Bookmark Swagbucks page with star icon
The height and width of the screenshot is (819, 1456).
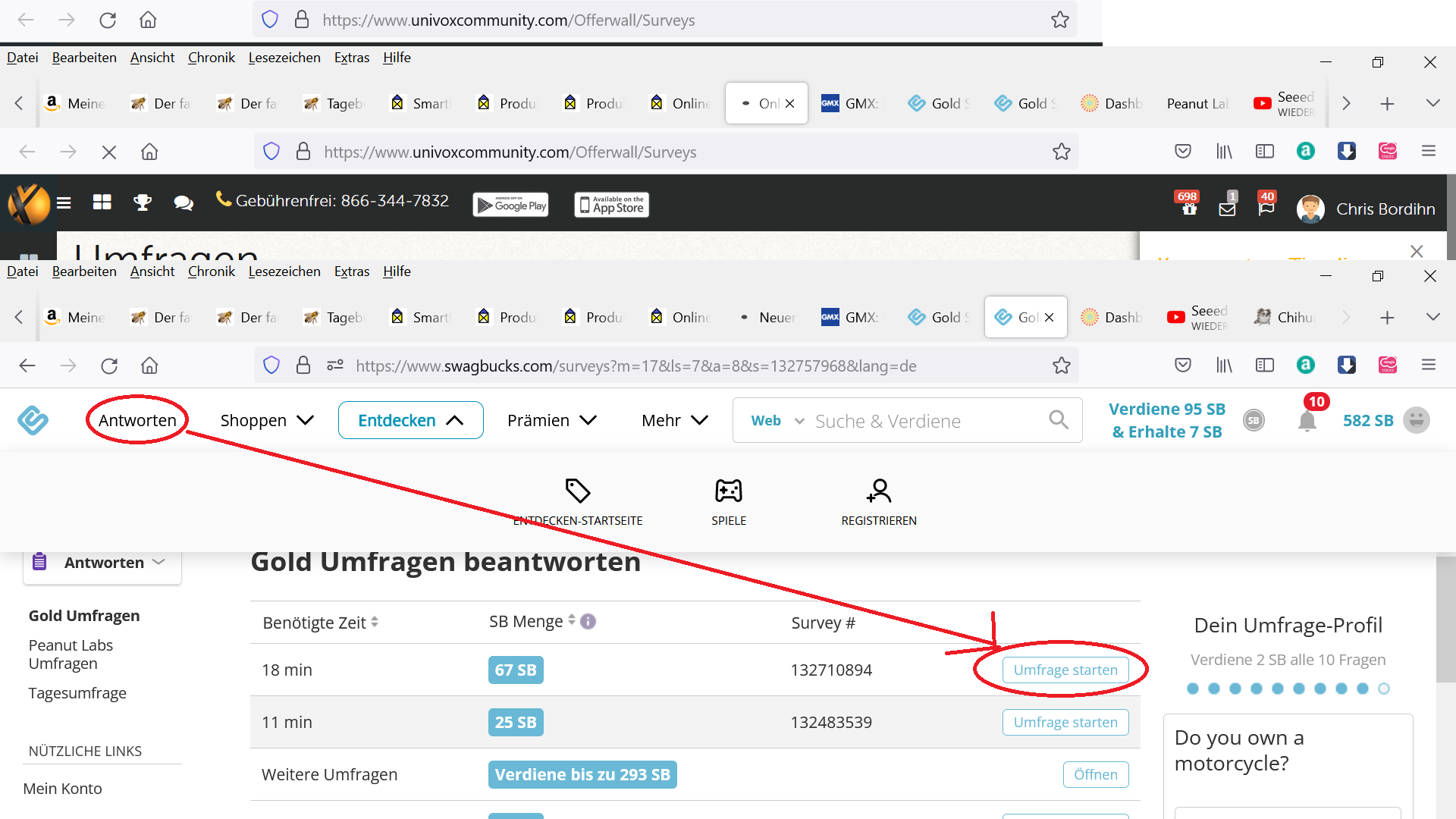[x=1061, y=366]
